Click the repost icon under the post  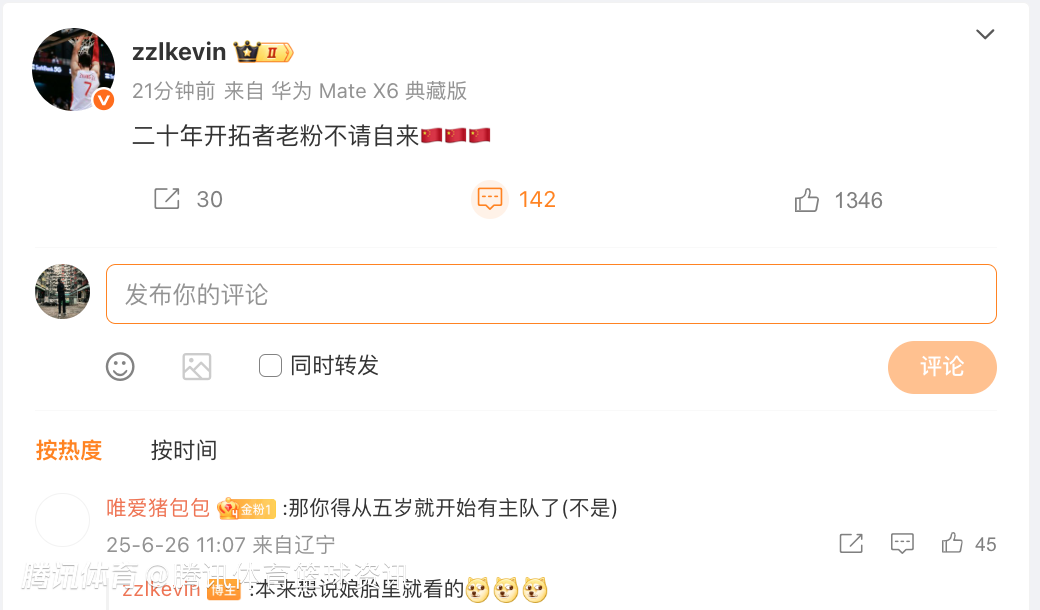click(x=167, y=199)
